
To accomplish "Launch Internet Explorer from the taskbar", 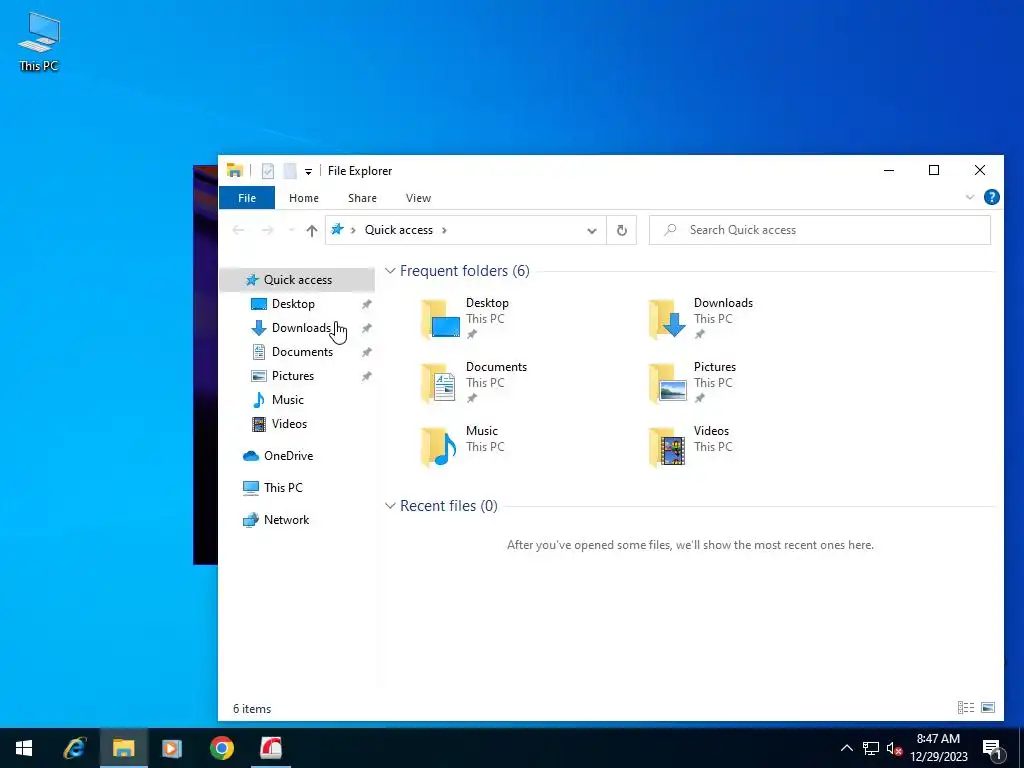I will click(x=74, y=748).
